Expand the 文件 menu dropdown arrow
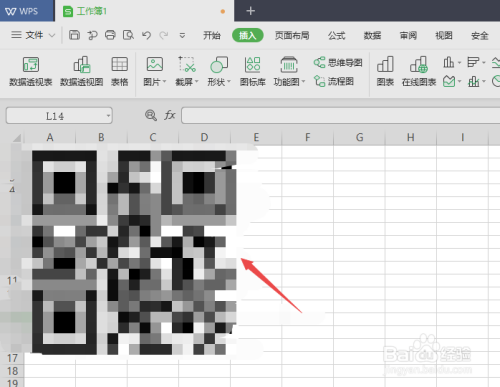This screenshot has height=387, width=500. point(52,35)
